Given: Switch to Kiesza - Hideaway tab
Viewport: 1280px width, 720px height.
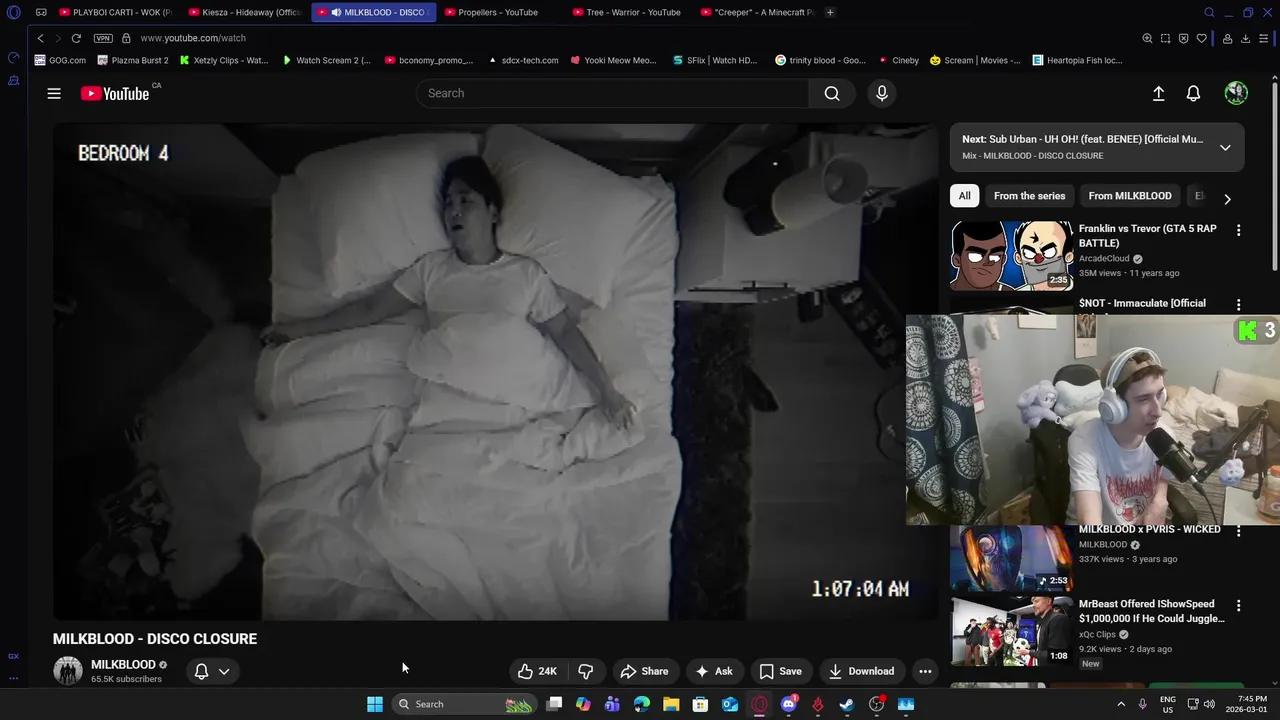Looking at the screenshot, I should coord(245,12).
